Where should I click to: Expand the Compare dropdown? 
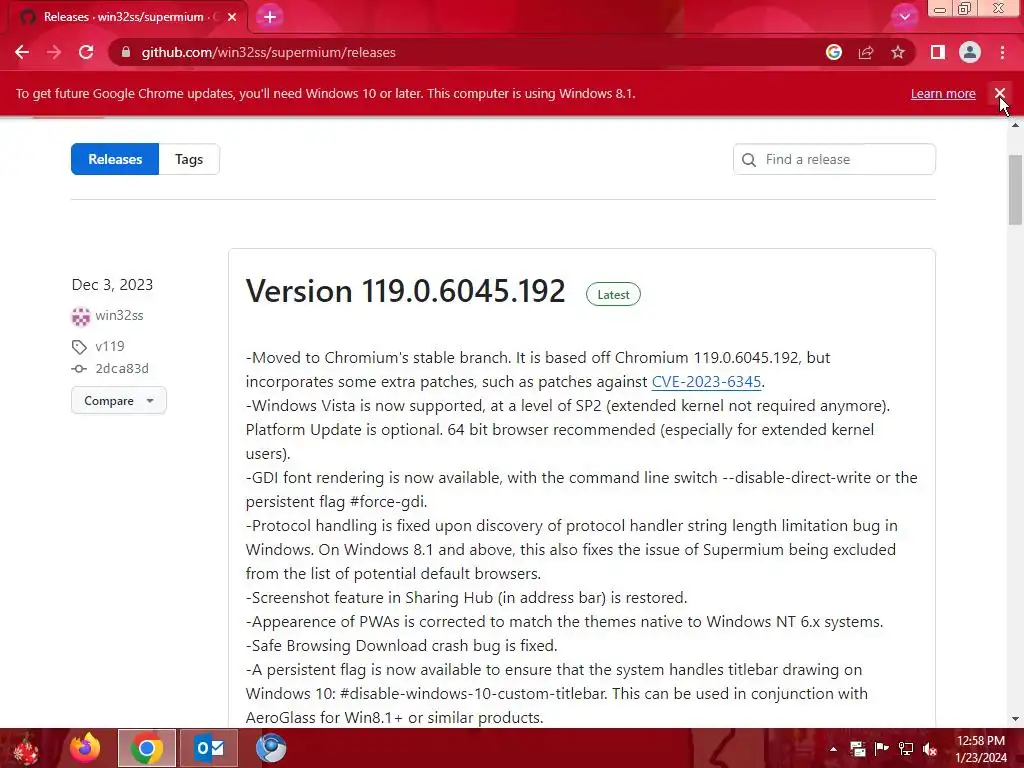point(119,400)
